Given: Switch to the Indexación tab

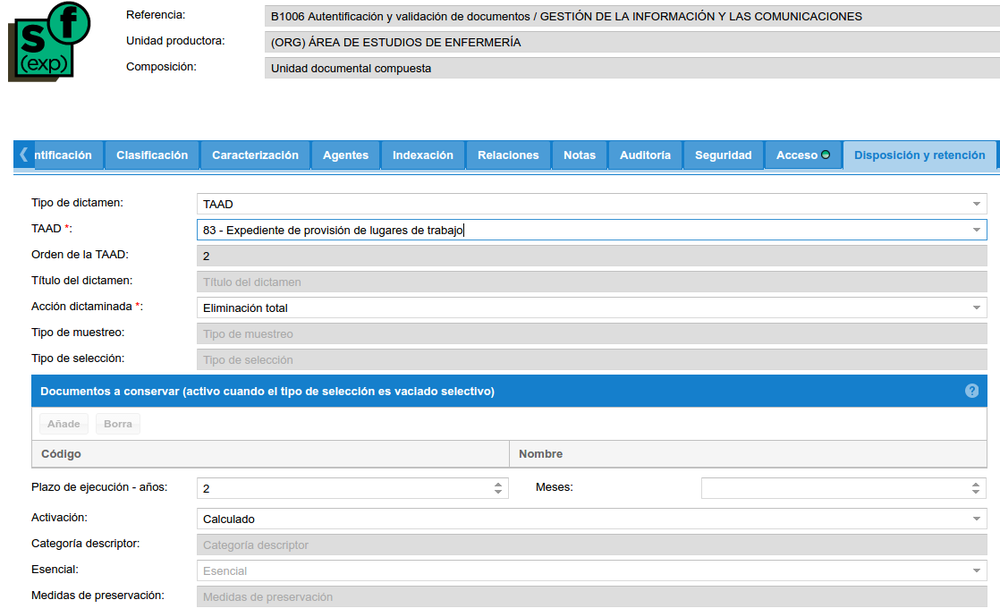Looking at the screenshot, I should point(422,155).
